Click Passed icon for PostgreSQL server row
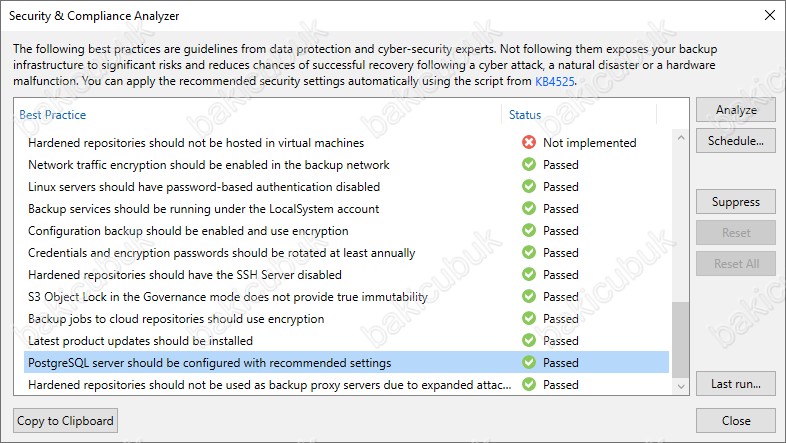 click(529, 362)
